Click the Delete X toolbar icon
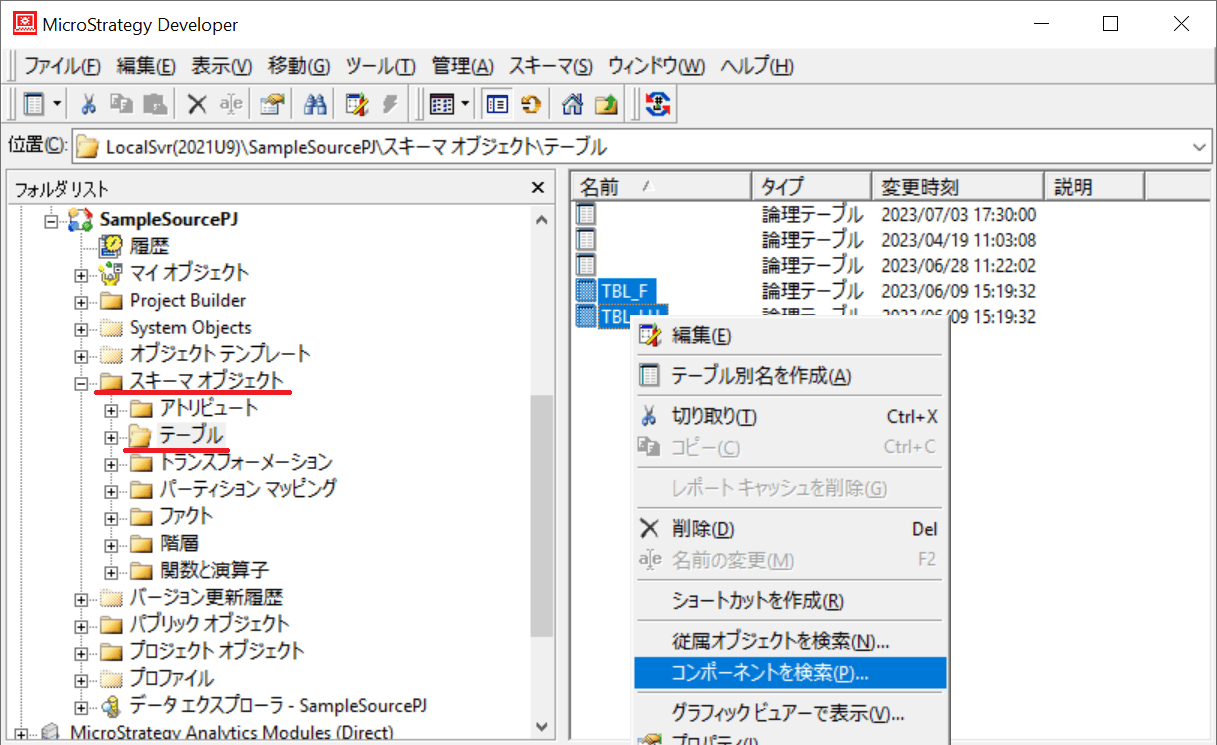This screenshot has width=1217, height=745. click(x=197, y=104)
